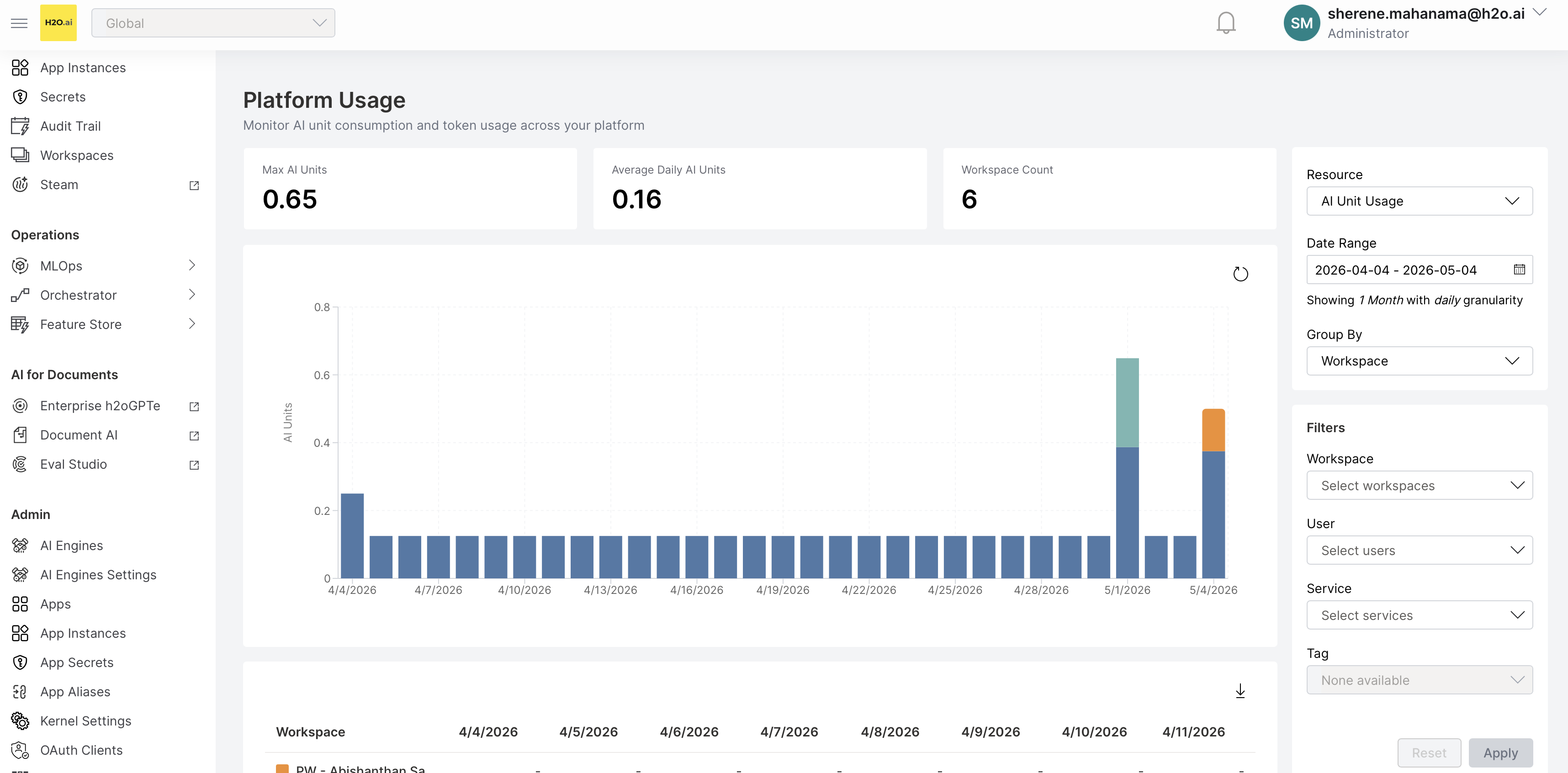Go to App Instances at sidebar top
1568x773 pixels.
point(83,68)
